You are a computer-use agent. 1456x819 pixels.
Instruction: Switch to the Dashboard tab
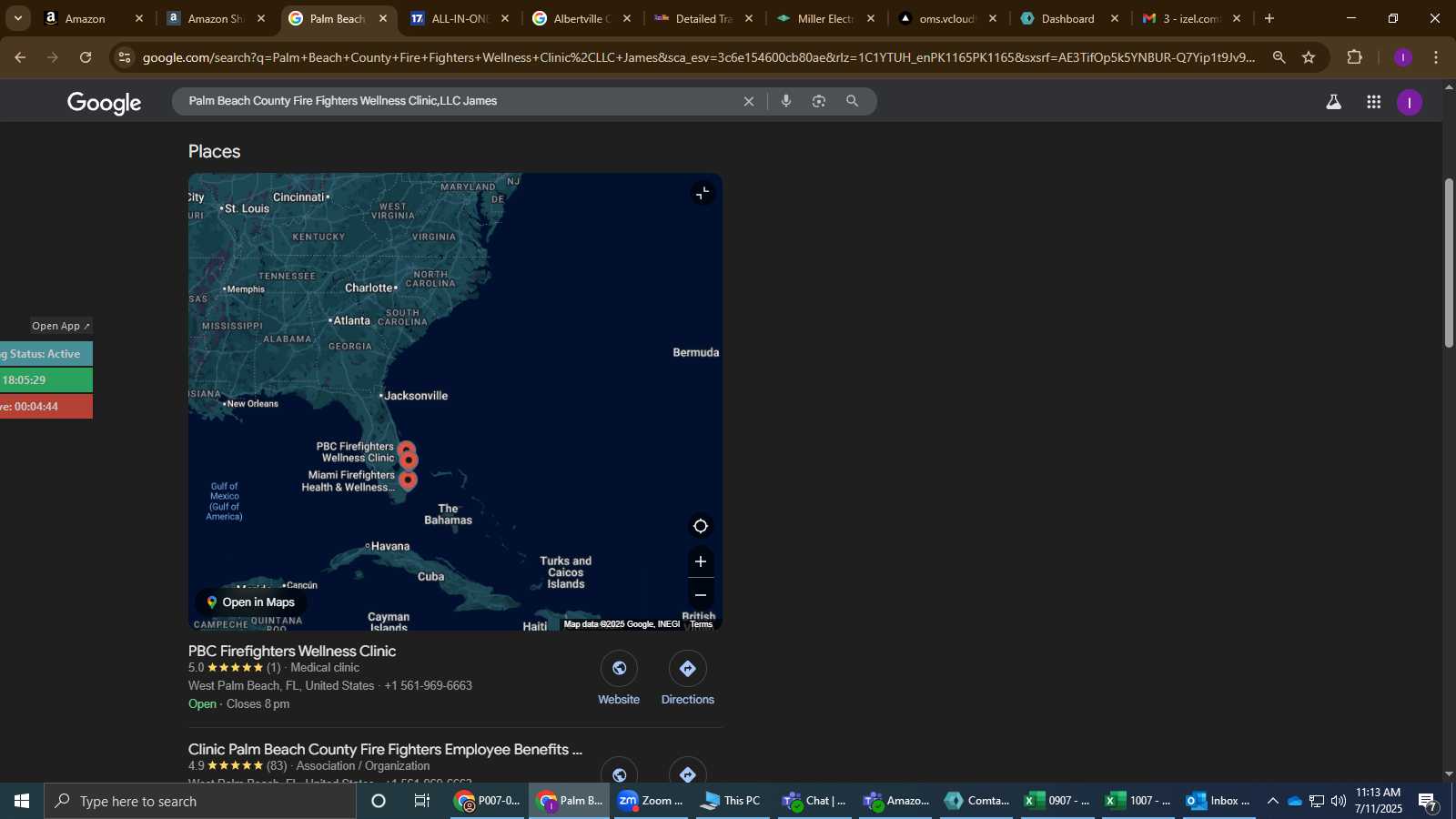point(1068,18)
